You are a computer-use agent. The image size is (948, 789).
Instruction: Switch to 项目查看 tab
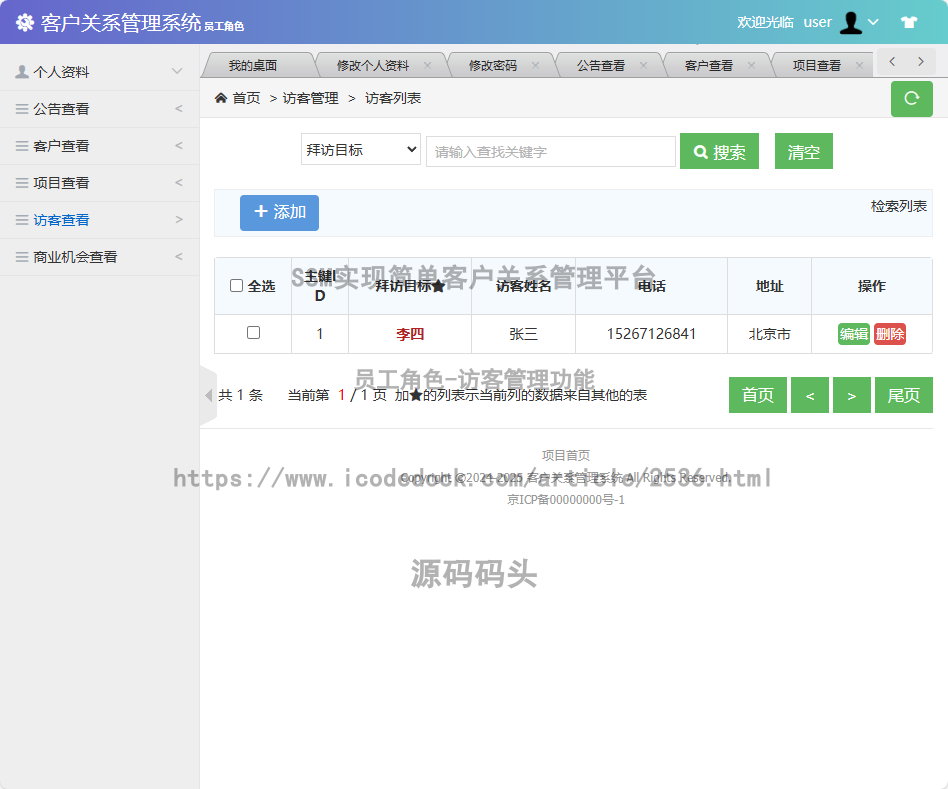(816, 65)
